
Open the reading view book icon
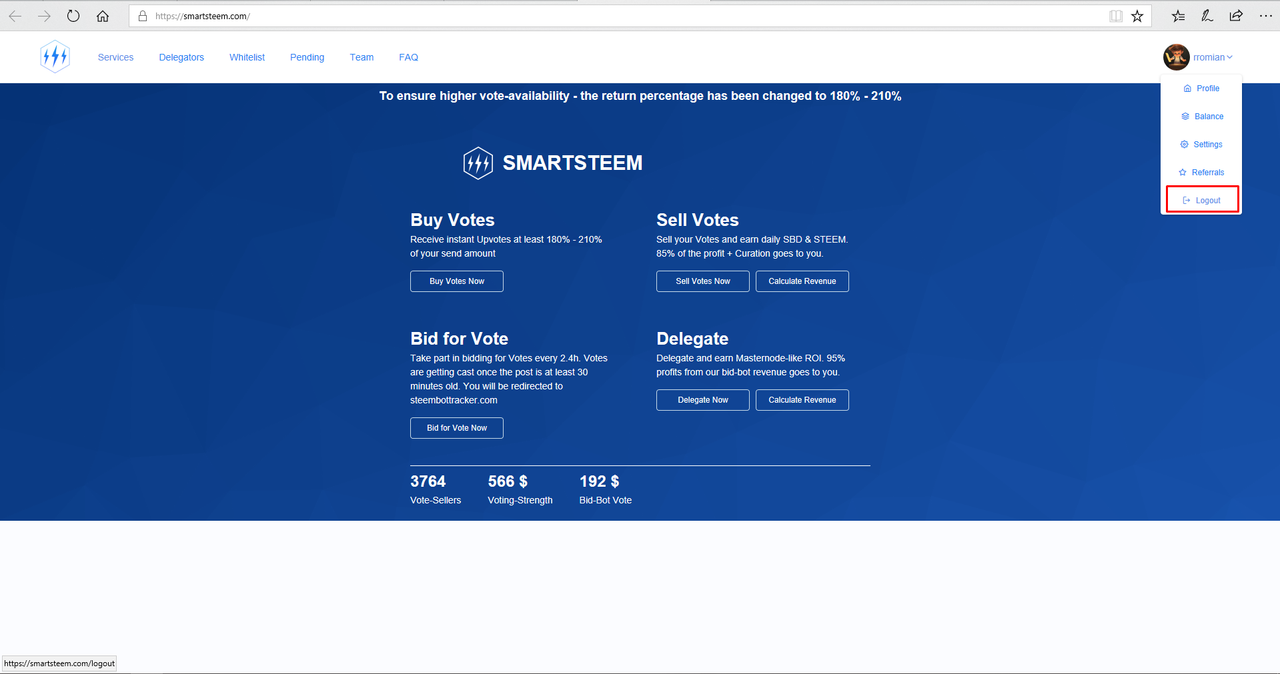pos(1116,16)
